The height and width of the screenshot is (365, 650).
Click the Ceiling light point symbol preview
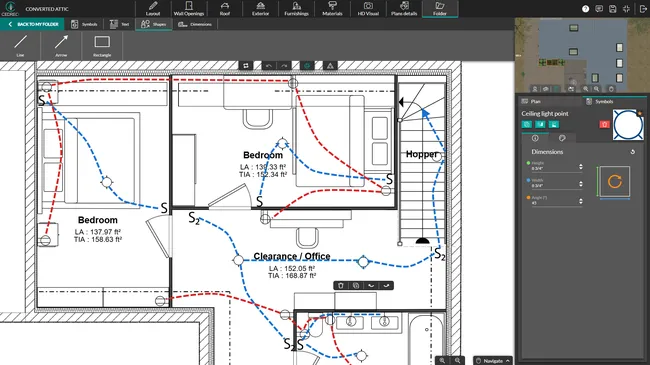pyautogui.click(x=628, y=125)
